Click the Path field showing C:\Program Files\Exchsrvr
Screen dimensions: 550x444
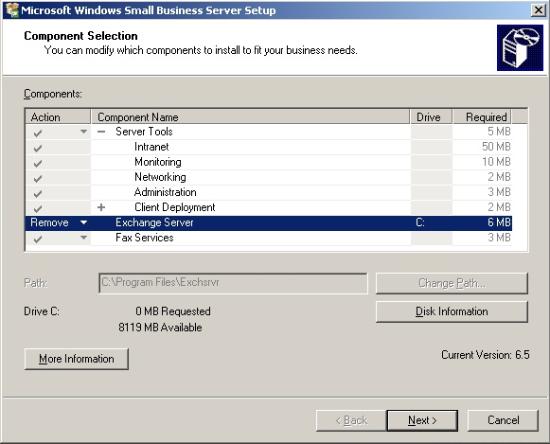point(233,283)
